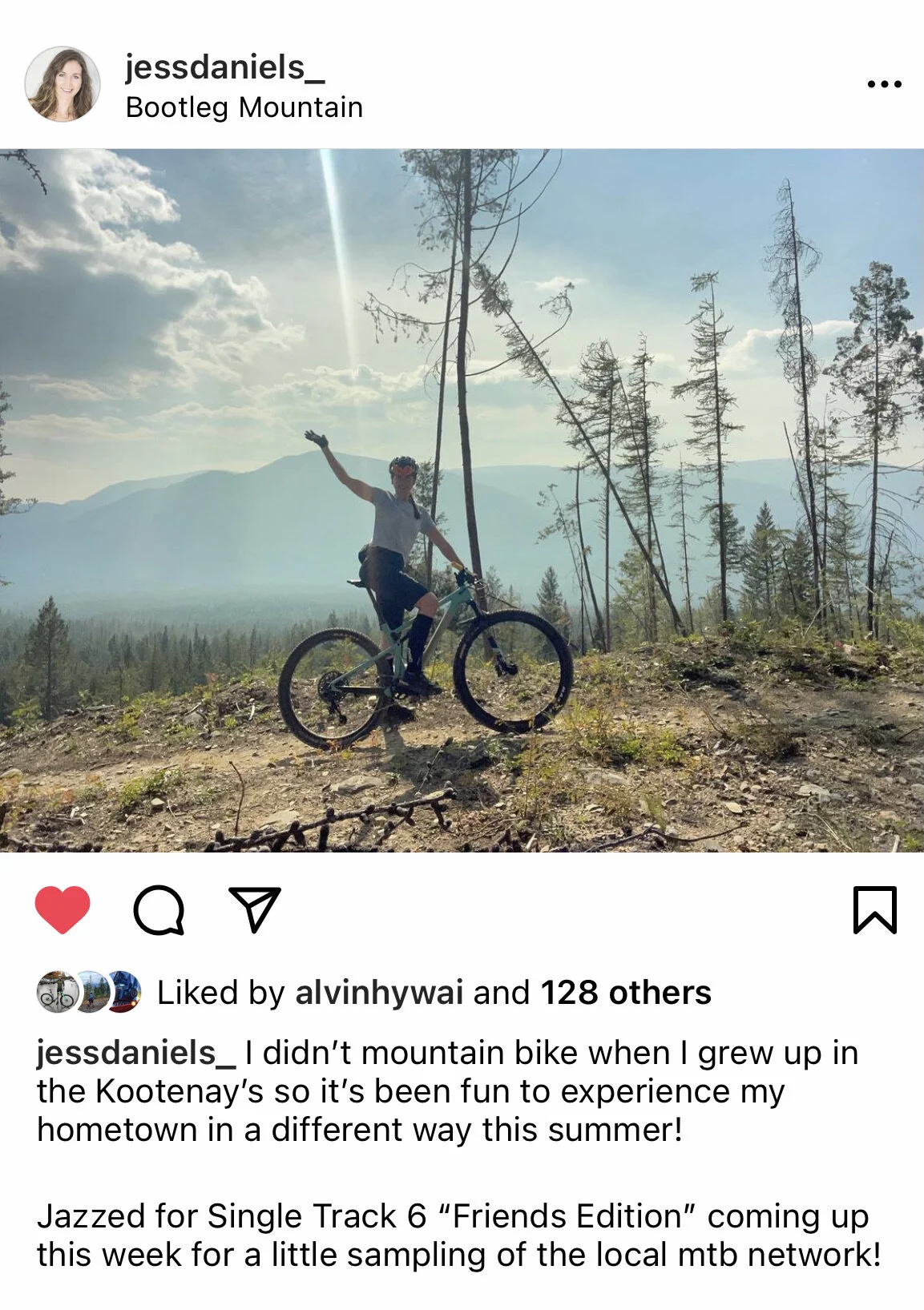Viewport: 924px width, 1310px height.
Task: Show the list of 128 others who liked
Action: pyautogui.click(x=626, y=993)
